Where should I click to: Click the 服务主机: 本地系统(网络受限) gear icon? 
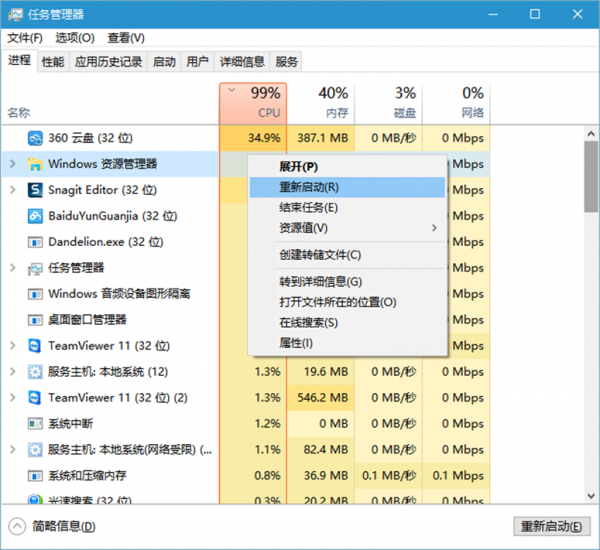tap(35, 450)
